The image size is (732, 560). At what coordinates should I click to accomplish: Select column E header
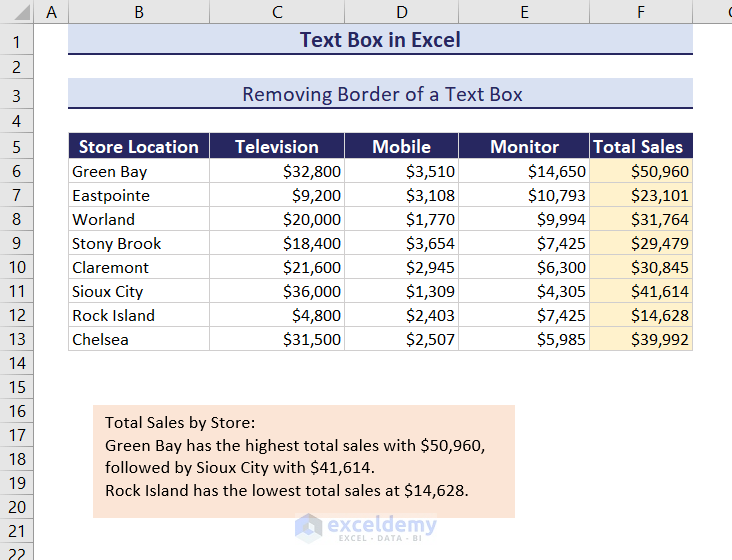(x=524, y=12)
